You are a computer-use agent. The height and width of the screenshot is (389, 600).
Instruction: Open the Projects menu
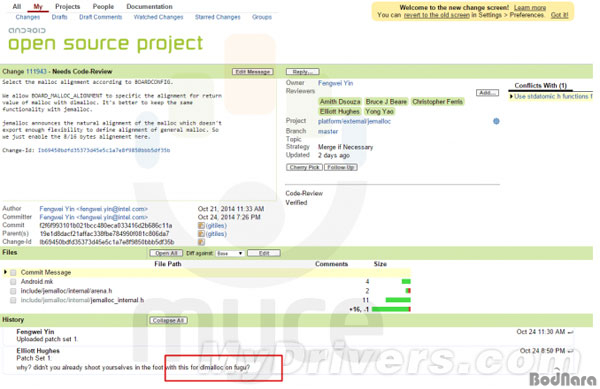68,7
